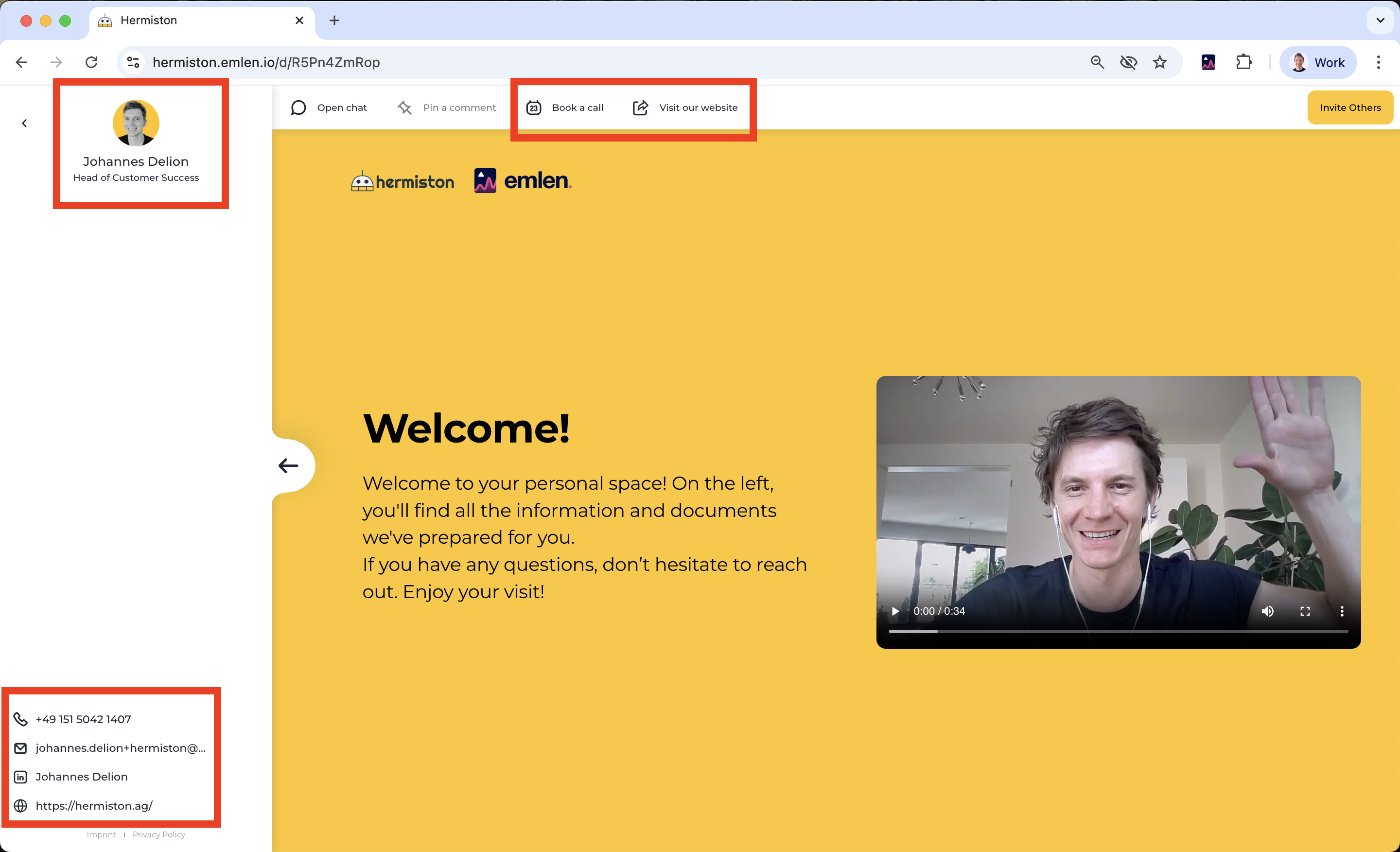Click the Invite Others button
The image size is (1400, 852).
pyautogui.click(x=1350, y=107)
